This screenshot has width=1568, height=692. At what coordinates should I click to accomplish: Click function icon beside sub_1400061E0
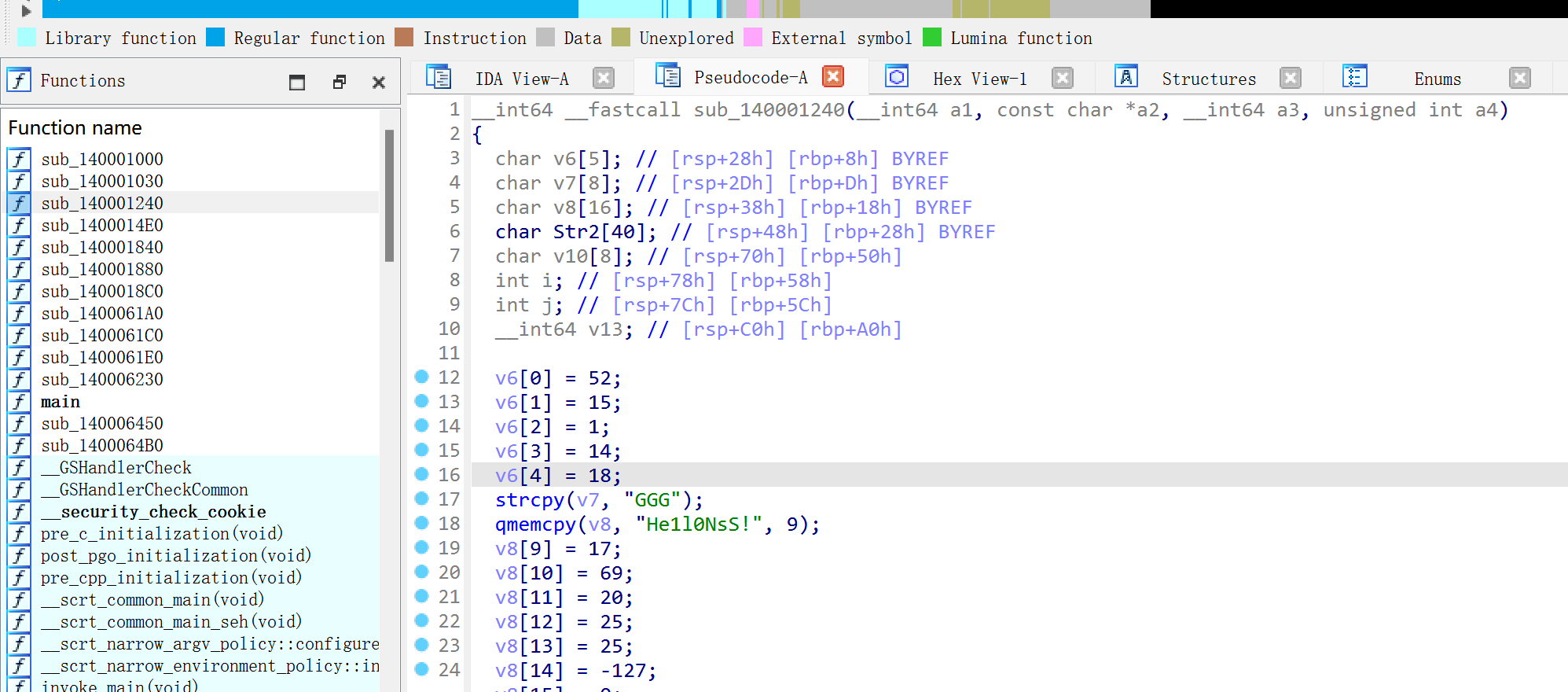(x=19, y=357)
